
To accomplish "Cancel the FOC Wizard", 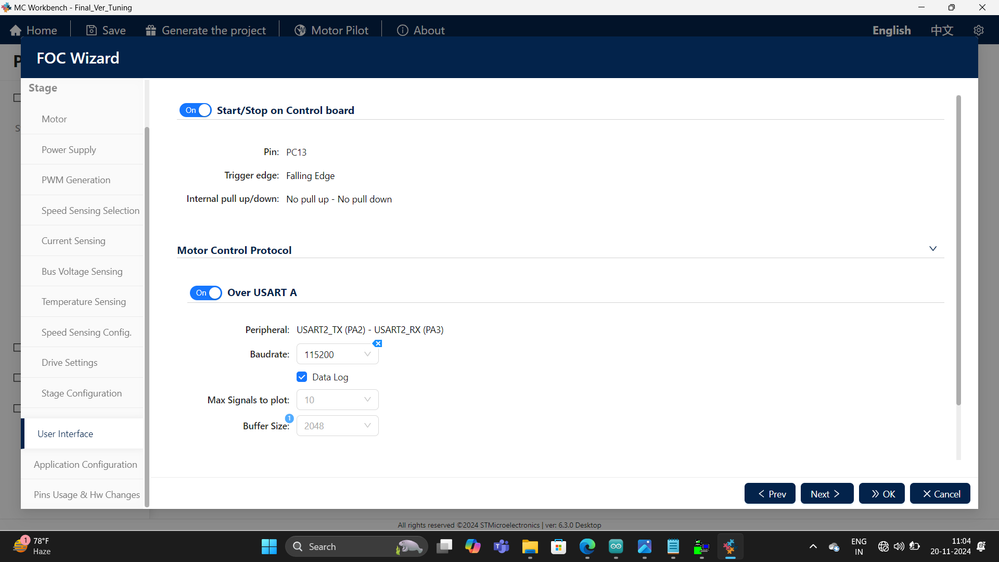I will tap(940, 494).
